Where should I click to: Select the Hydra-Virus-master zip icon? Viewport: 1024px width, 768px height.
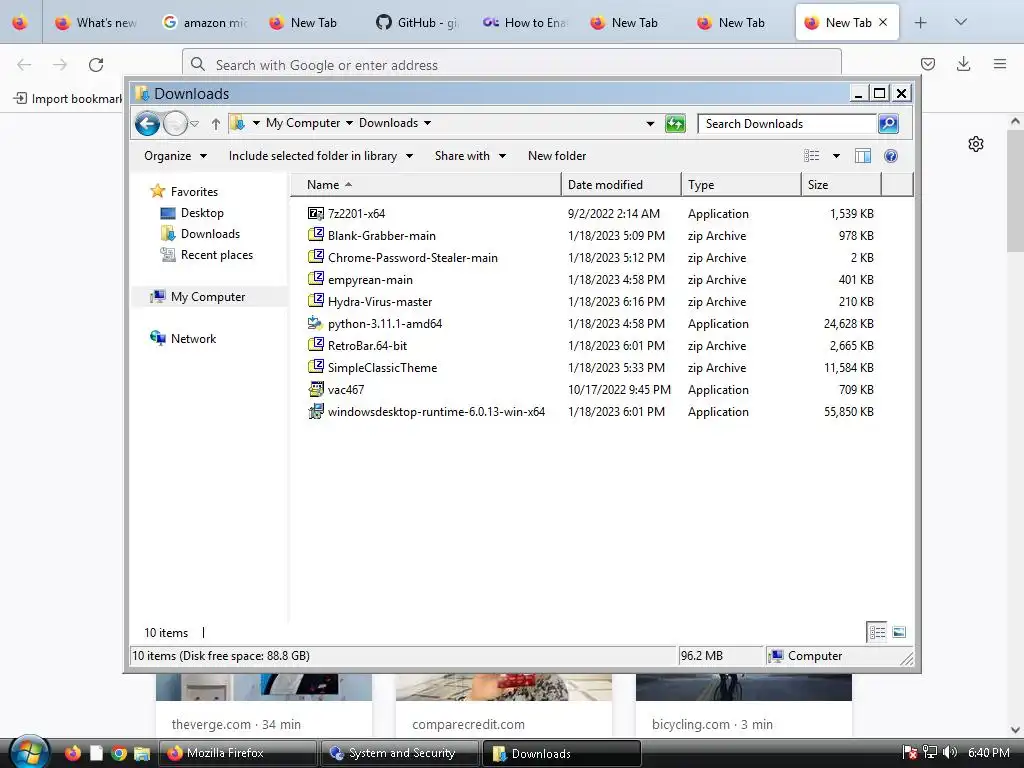pos(315,301)
